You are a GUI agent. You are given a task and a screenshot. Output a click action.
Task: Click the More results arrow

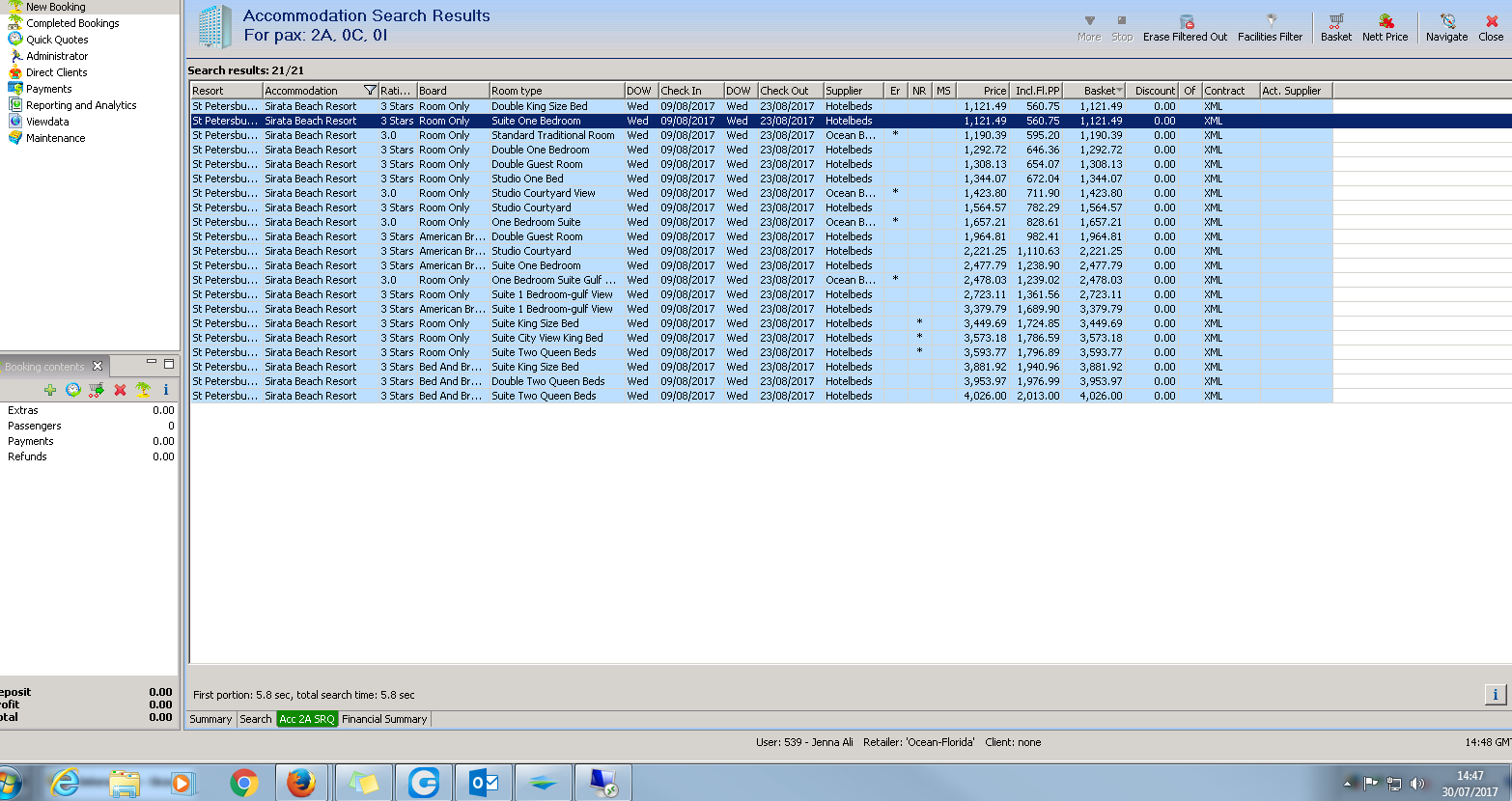point(1089,21)
